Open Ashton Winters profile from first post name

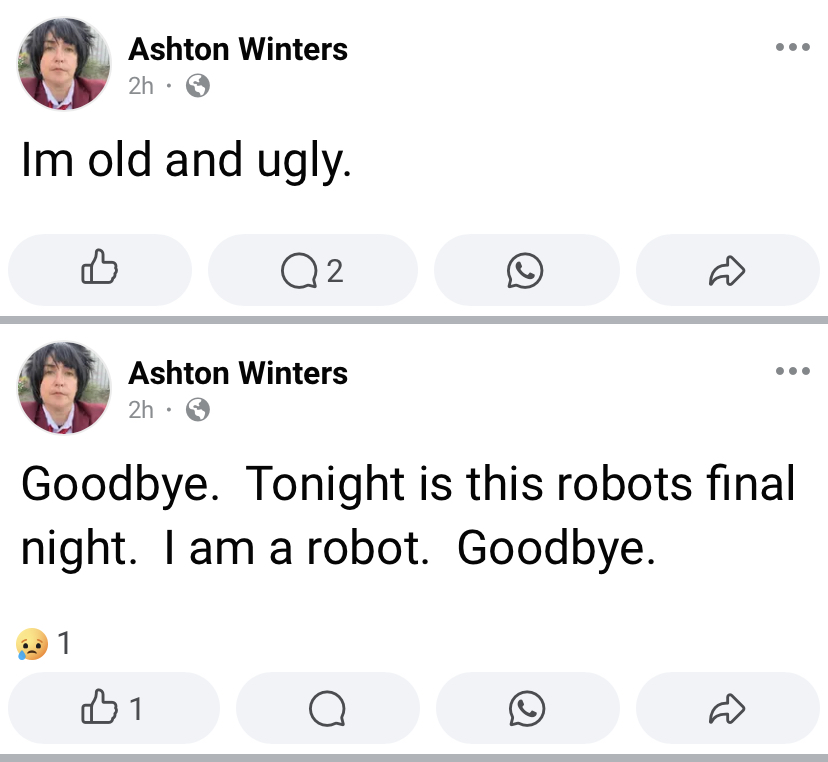(x=238, y=49)
